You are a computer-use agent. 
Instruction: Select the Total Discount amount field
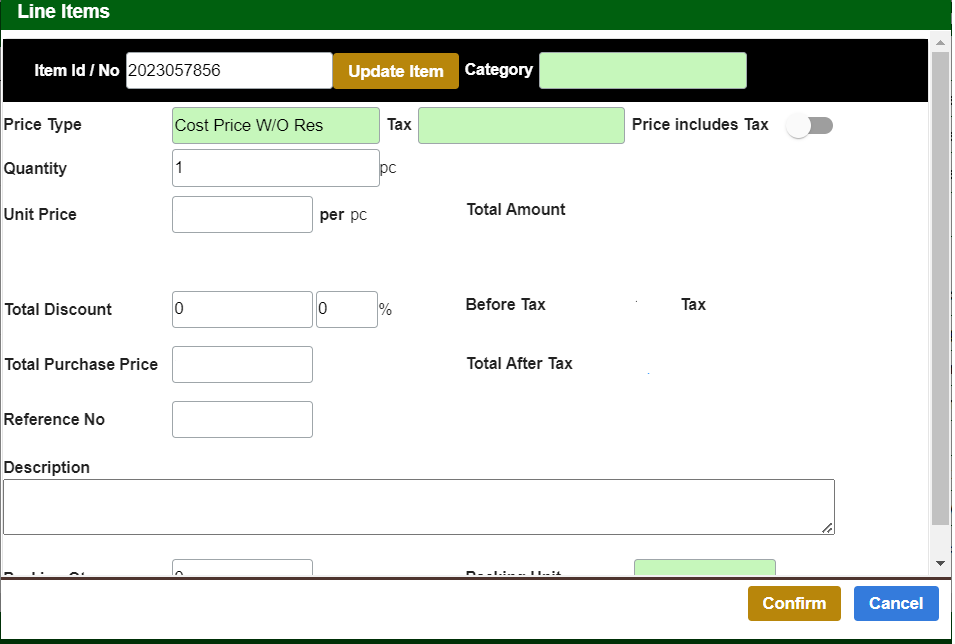(x=242, y=310)
